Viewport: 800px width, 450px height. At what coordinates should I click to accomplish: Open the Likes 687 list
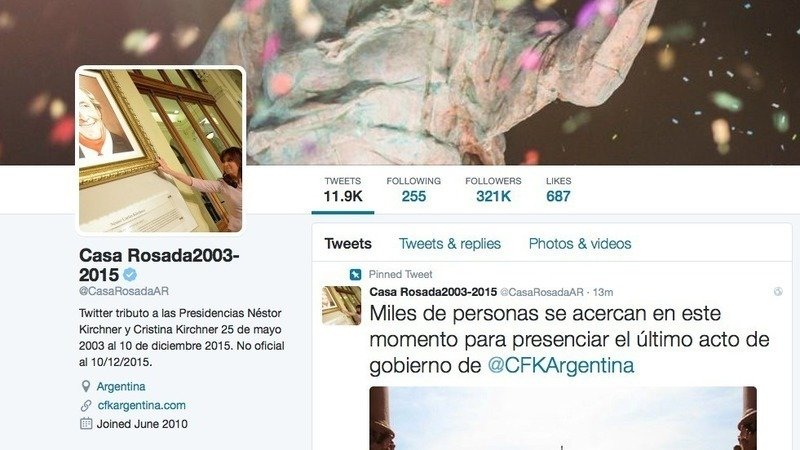tap(558, 190)
